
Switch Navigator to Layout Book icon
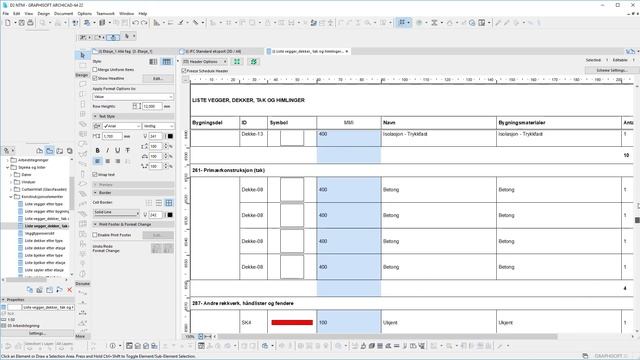[60, 151]
